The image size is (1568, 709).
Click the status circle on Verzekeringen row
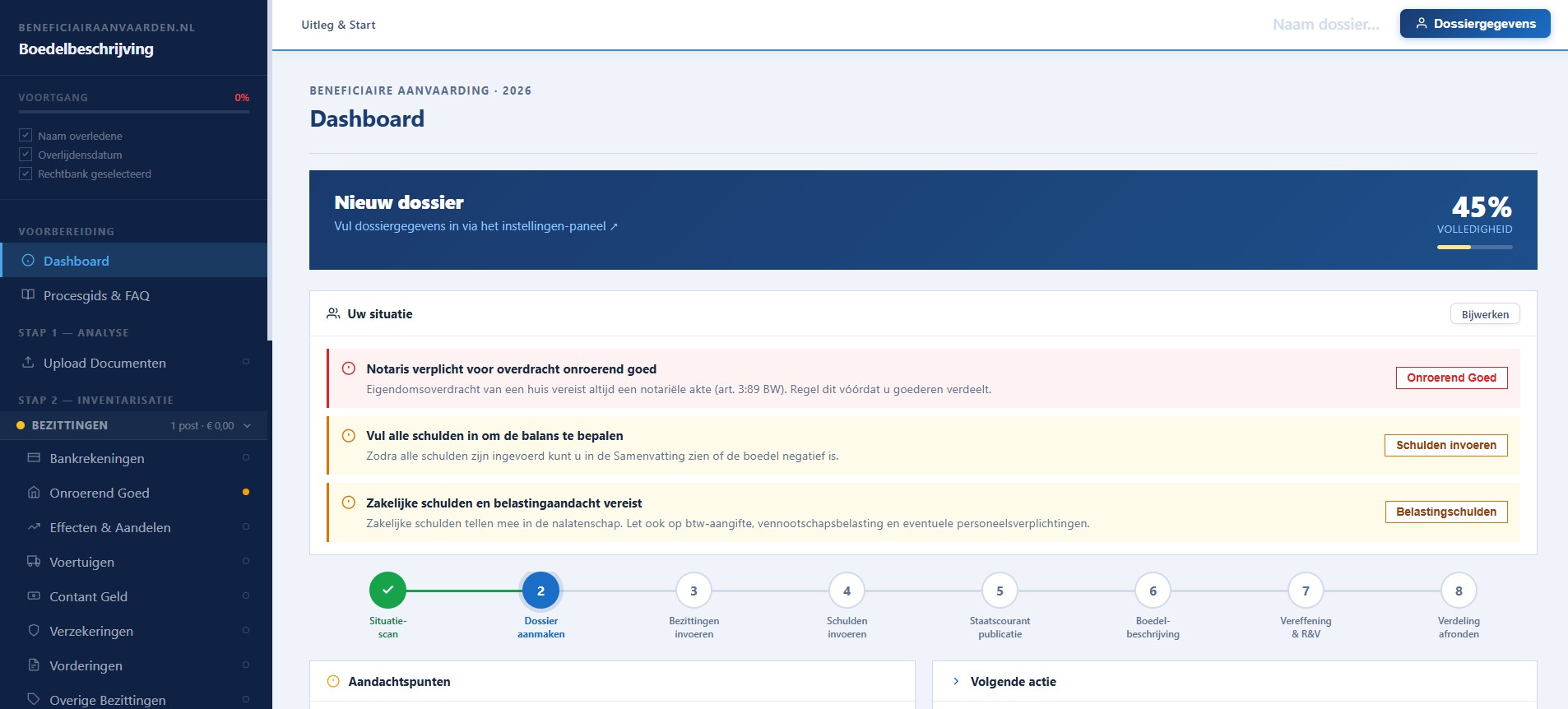pyautogui.click(x=246, y=630)
